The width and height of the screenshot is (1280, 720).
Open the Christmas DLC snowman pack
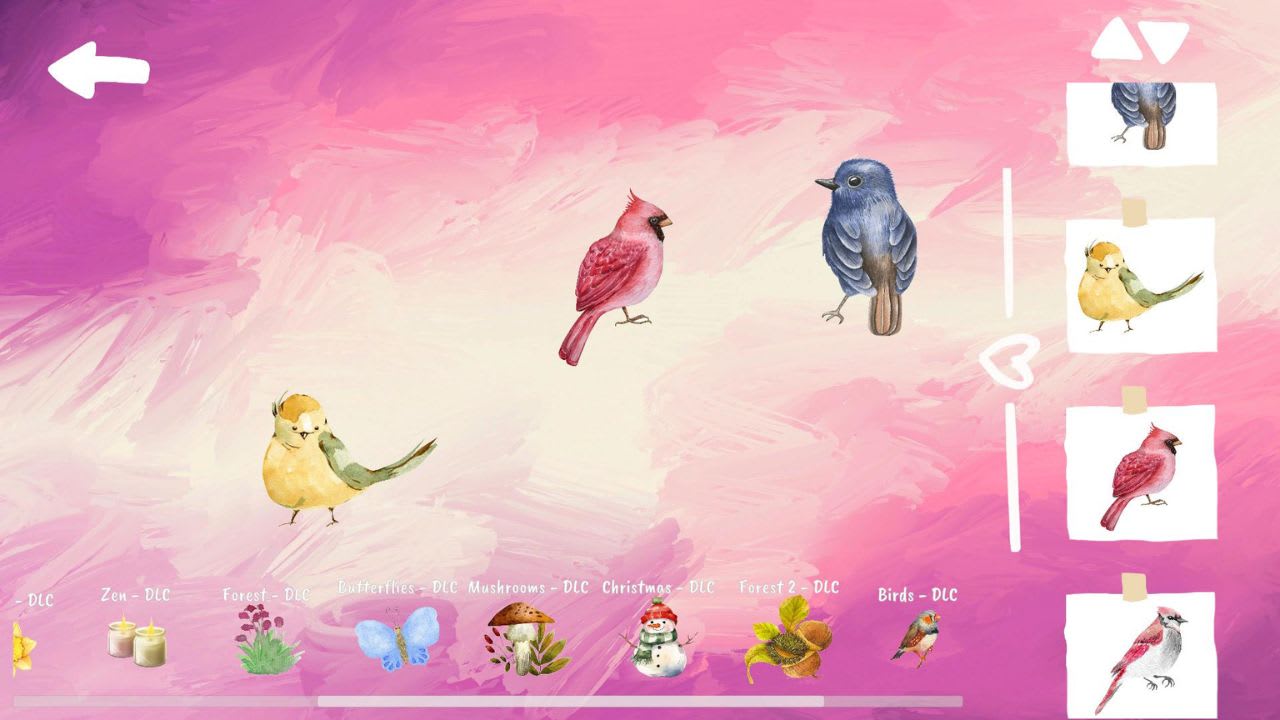click(x=656, y=640)
